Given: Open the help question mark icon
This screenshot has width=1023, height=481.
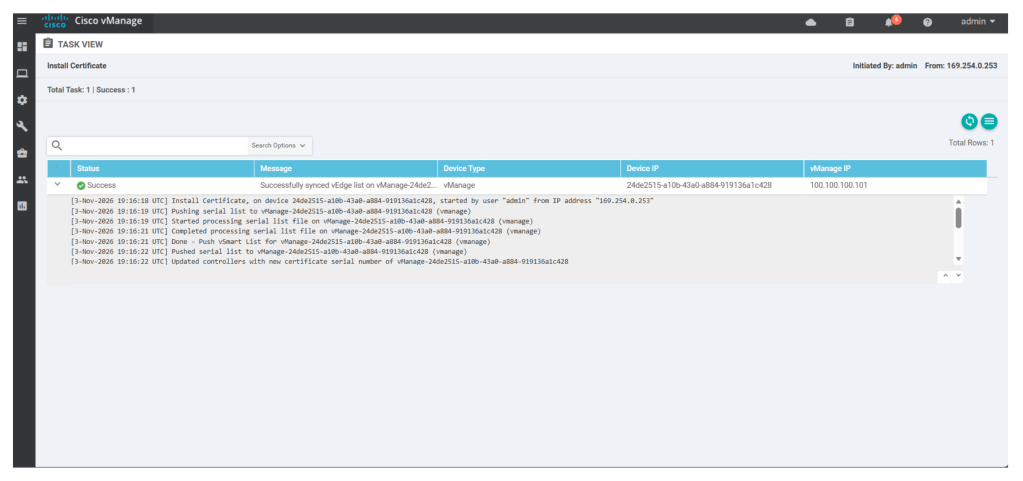Looking at the screenshot, I should point(927,22).
